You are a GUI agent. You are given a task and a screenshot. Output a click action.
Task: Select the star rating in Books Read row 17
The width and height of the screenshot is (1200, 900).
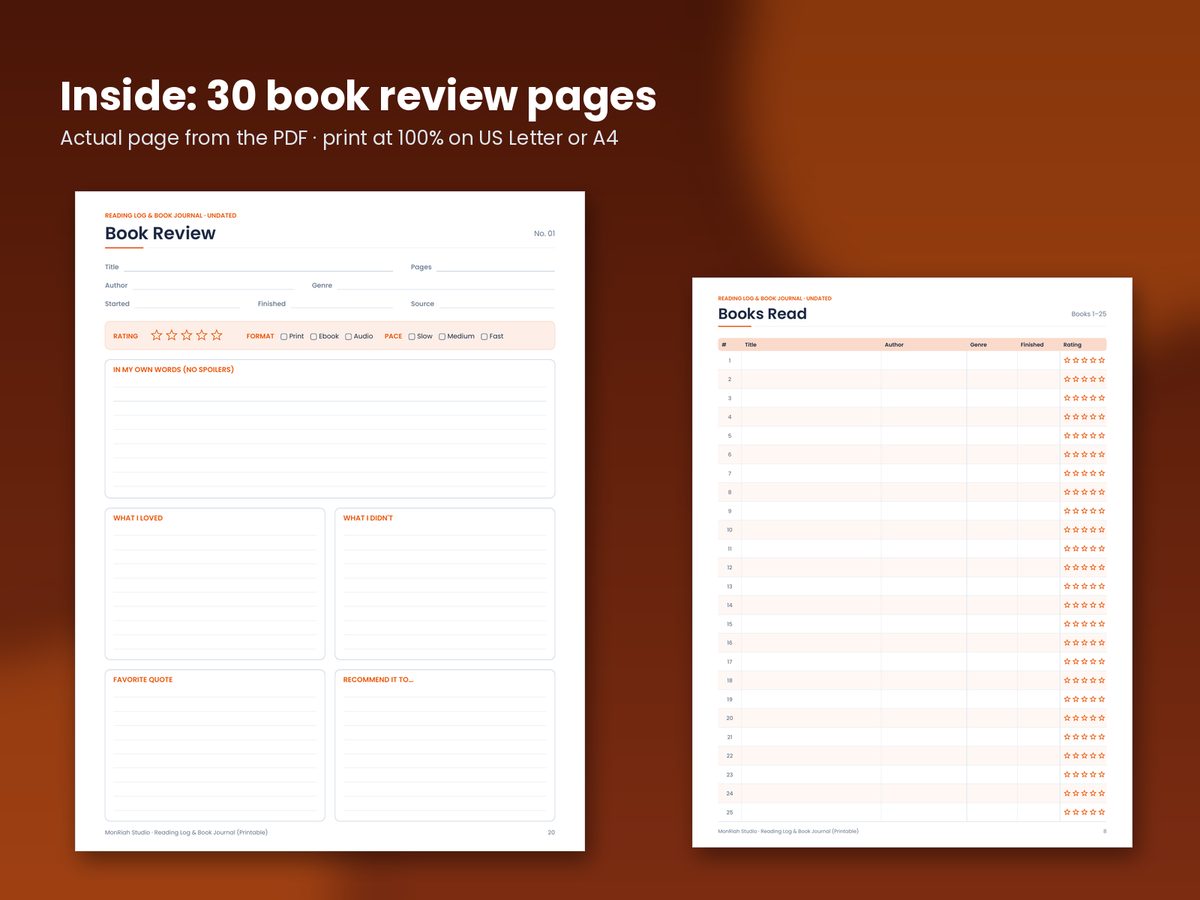(x=1084, y=662)
